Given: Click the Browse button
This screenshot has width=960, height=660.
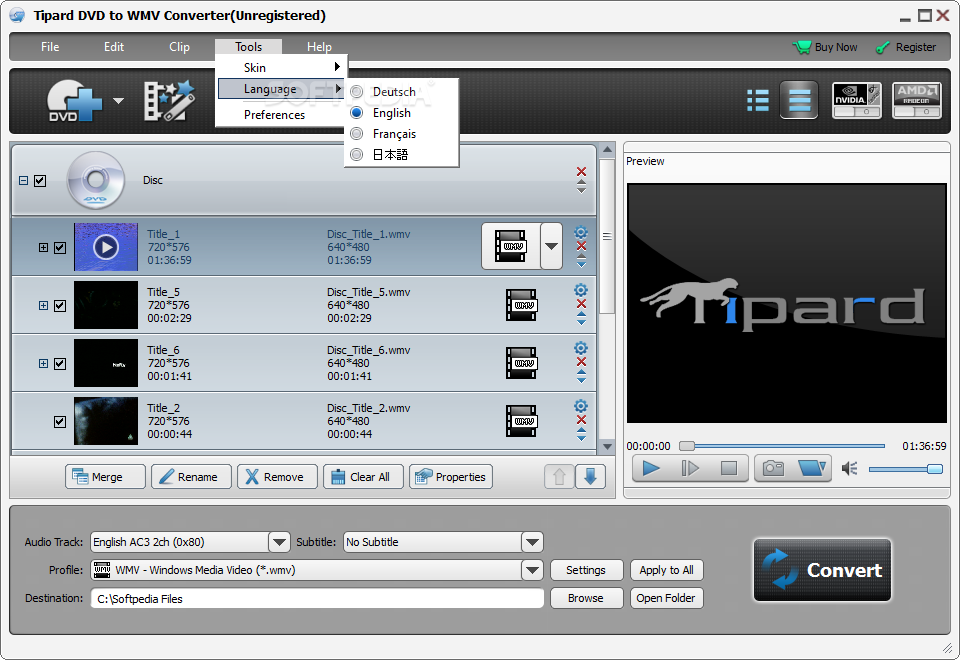Looking at the screenshot, I should point(587,598).
